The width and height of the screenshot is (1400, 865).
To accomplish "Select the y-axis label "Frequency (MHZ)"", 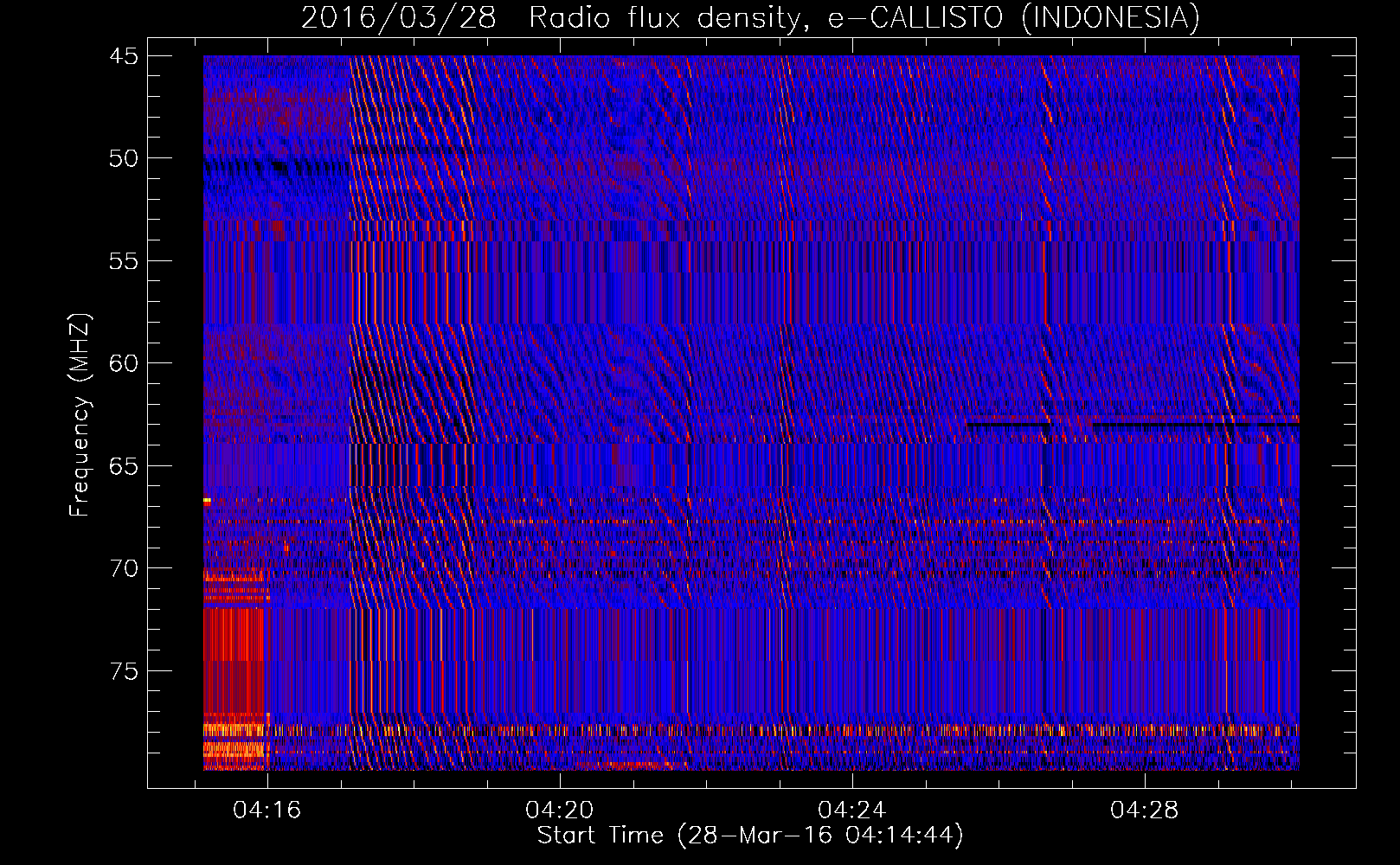I will [x=80, y=415].
